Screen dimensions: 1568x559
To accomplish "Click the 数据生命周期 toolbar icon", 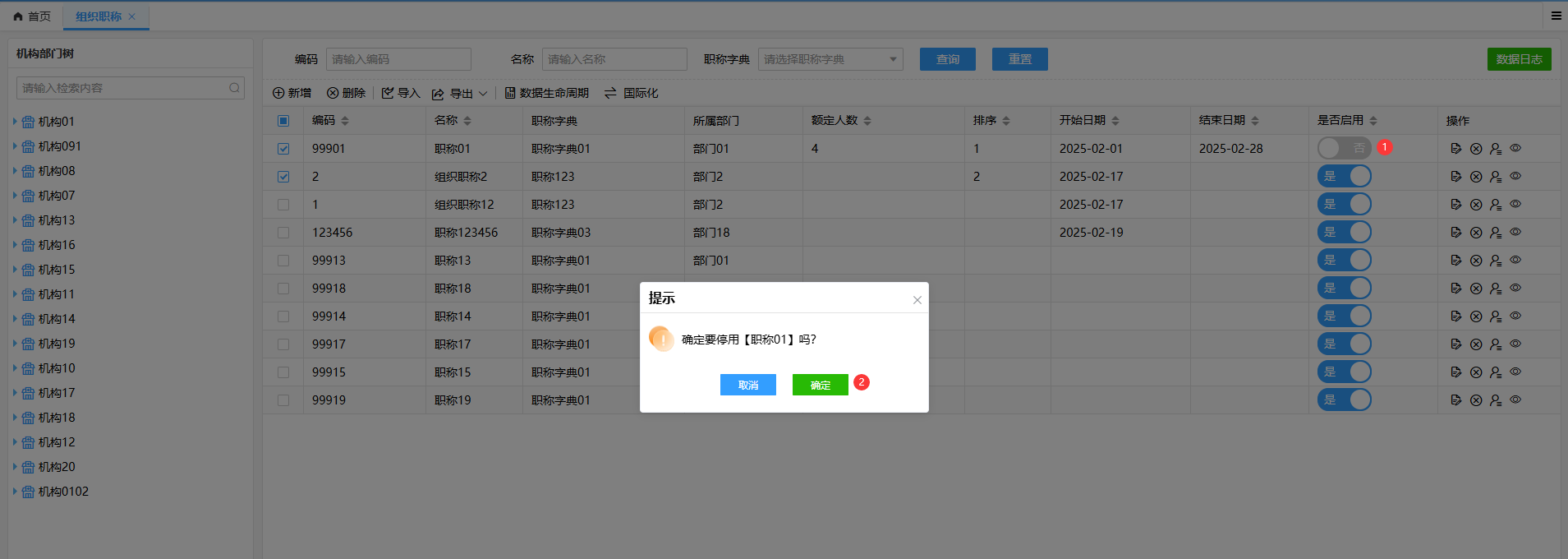I will (x=510, y=93).
